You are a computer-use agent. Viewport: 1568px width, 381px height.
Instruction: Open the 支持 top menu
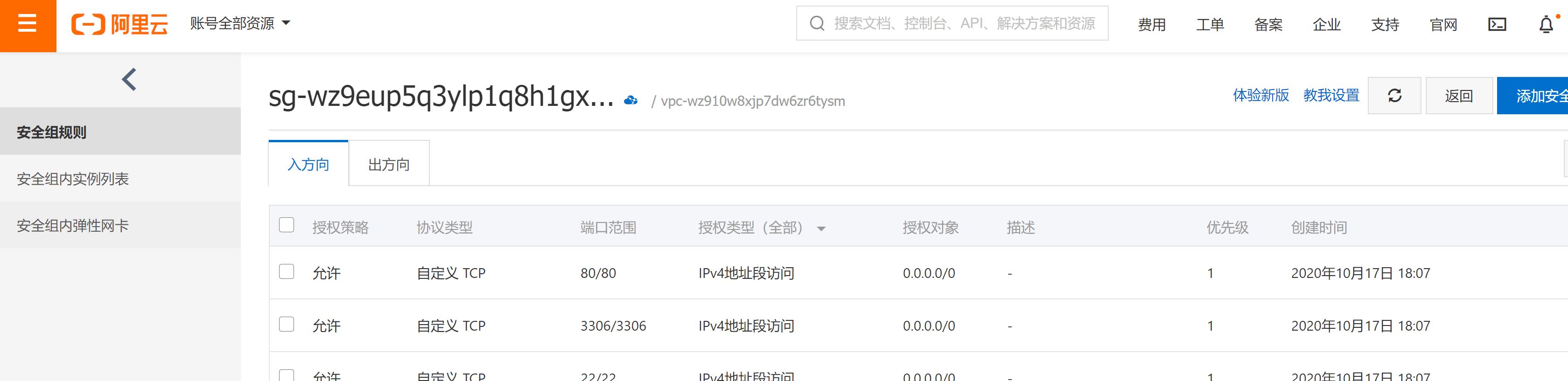tap(1386, 24)
